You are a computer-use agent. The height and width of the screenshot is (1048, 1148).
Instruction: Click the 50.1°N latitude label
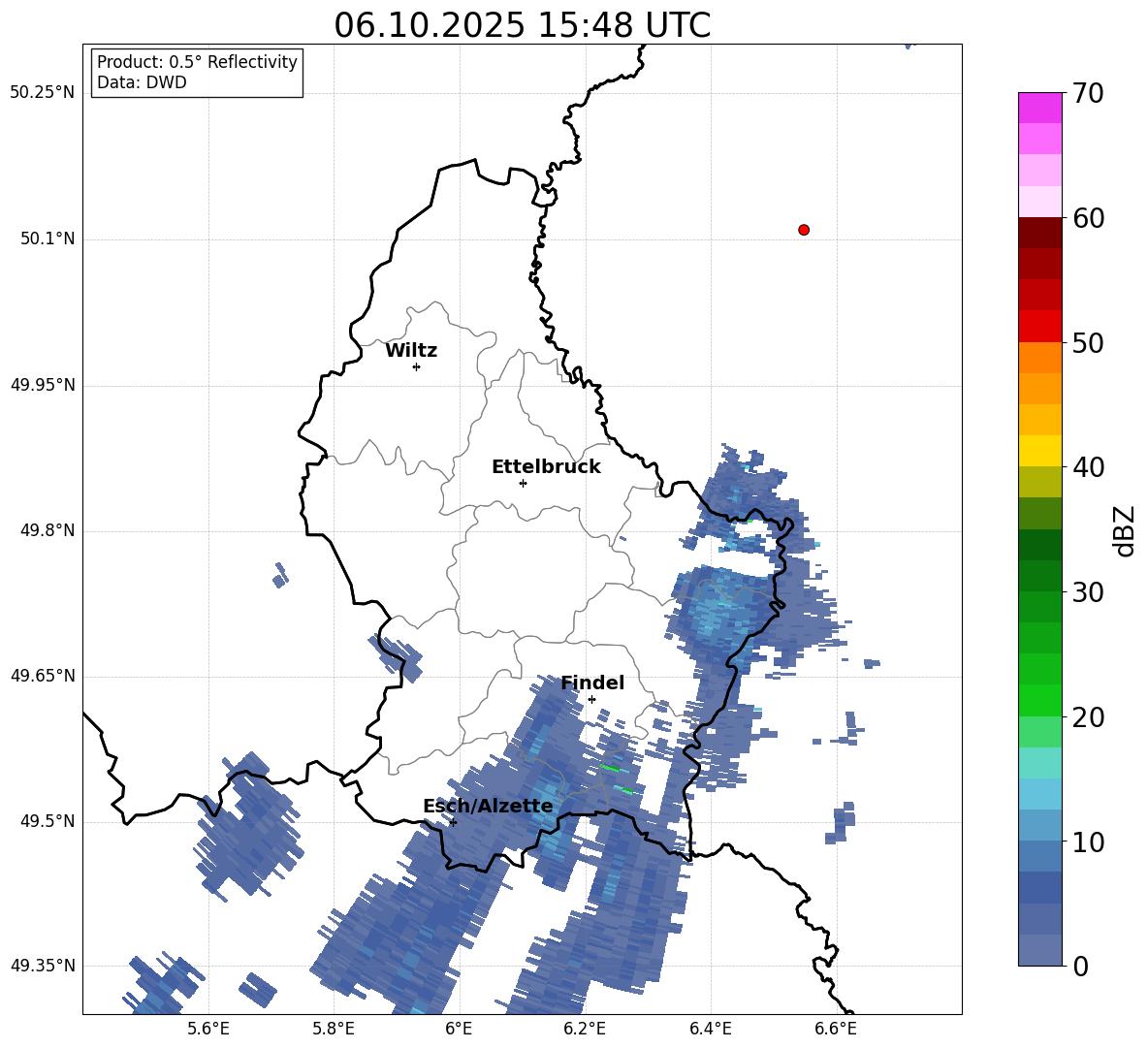[48, 239]
